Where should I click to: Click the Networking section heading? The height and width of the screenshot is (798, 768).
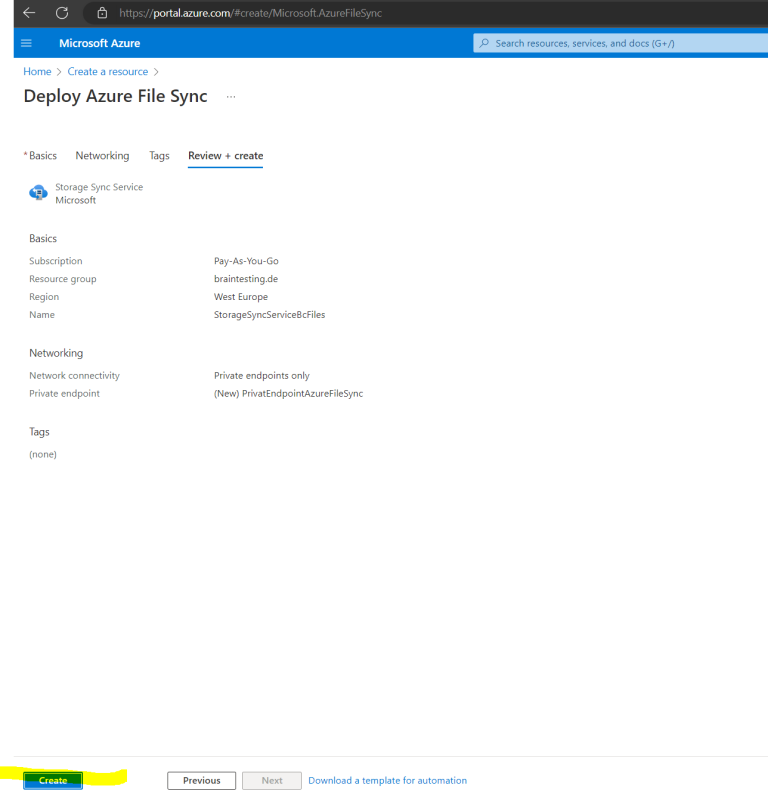click(x=56, y=353)
